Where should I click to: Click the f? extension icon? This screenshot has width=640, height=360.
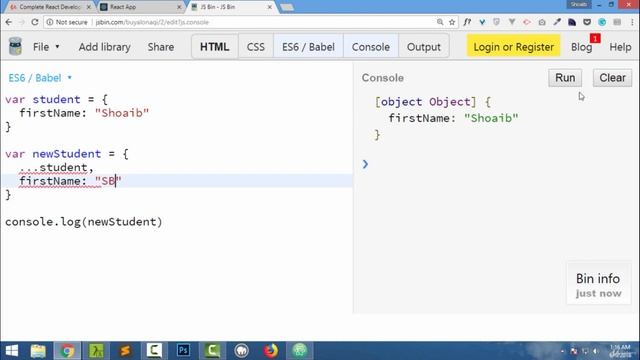click(x=467, y=22)
